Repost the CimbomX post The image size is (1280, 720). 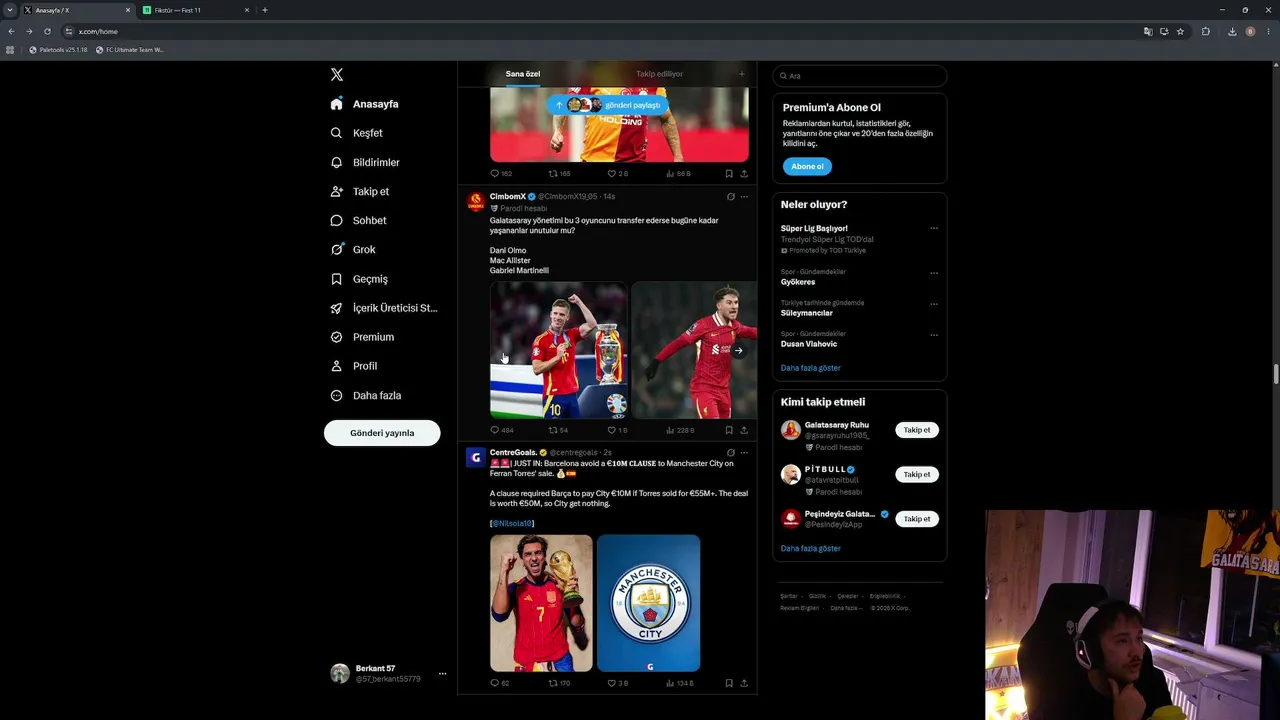tap(558, 430)
